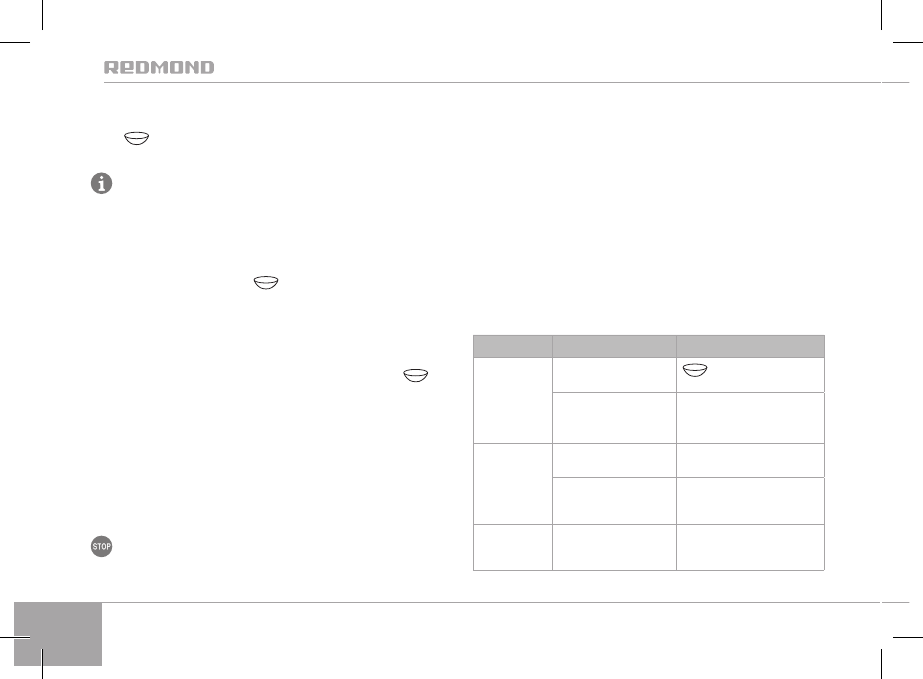
Task: Click the second bowl icon from the top
Action: [265, 285]
